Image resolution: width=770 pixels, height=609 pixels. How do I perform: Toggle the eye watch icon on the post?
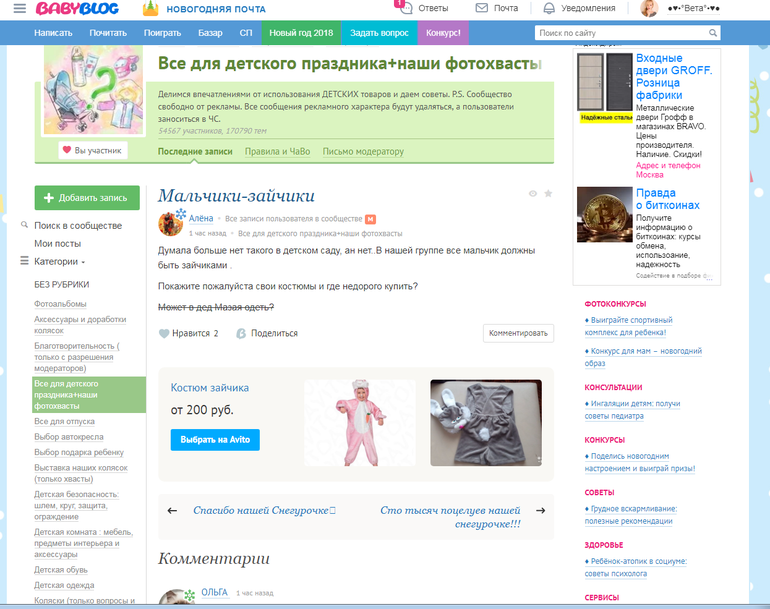(x=532, y=193)
